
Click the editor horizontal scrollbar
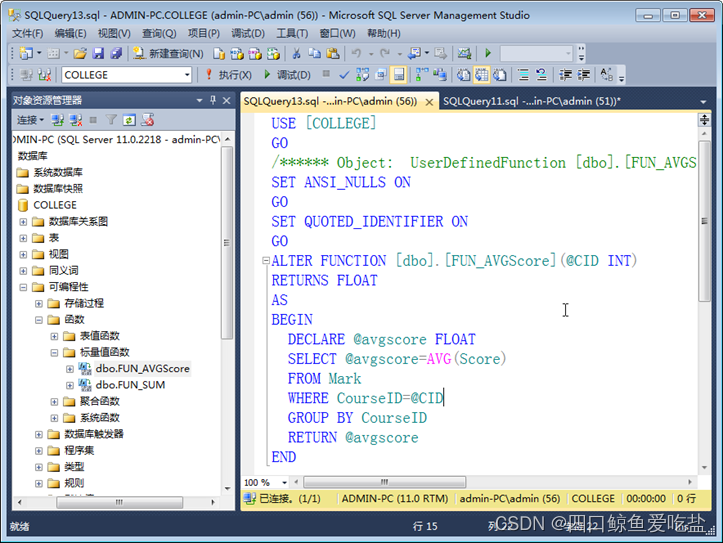click(x=385, y=482)
